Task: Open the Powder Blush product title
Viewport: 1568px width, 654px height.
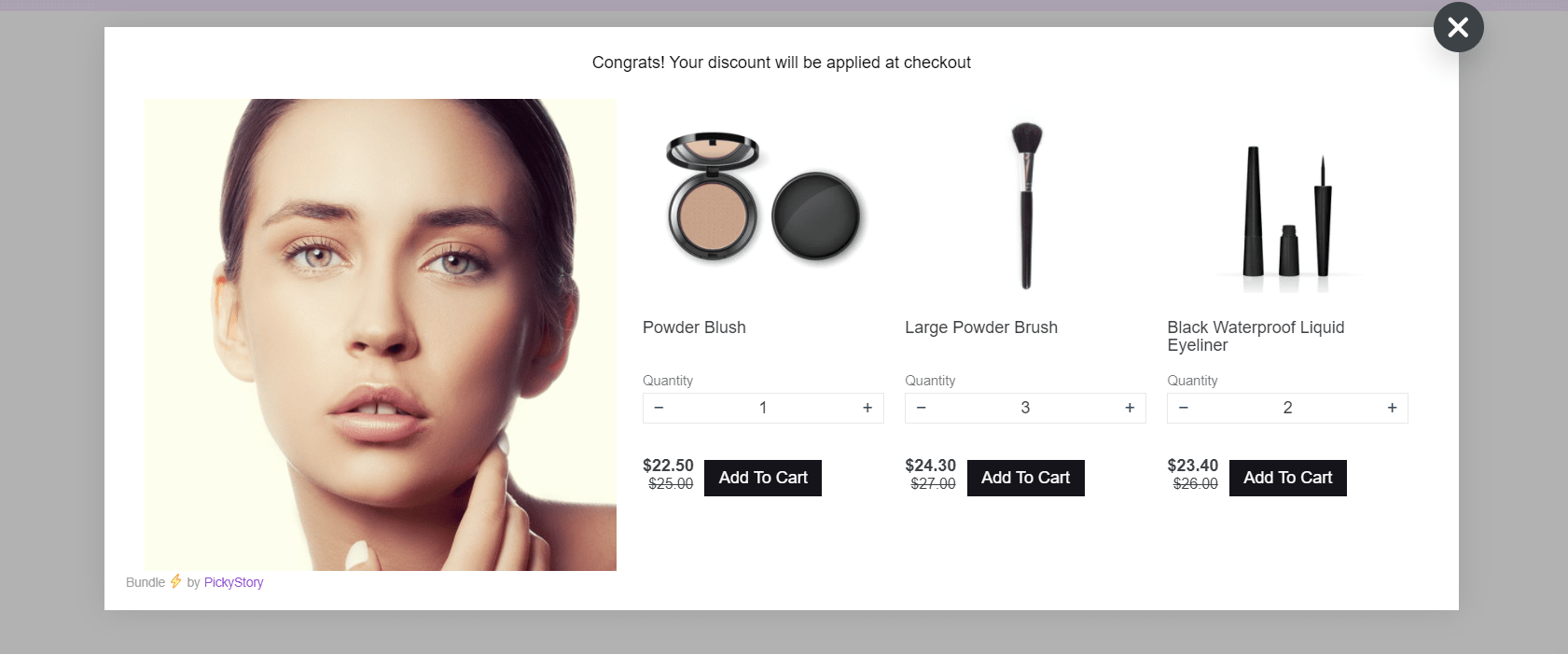Action: click(694, 327)
